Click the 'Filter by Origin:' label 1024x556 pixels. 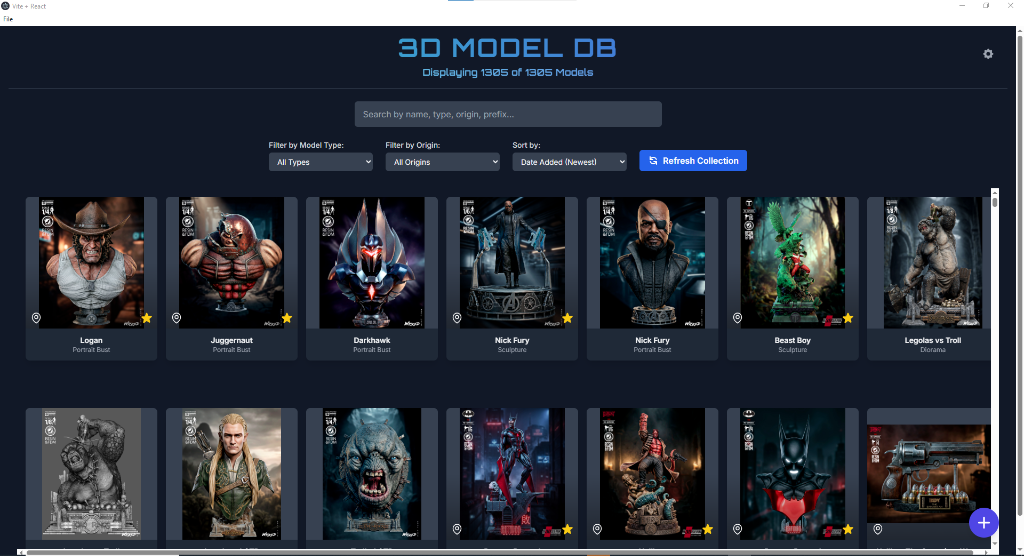click(413, 145)
